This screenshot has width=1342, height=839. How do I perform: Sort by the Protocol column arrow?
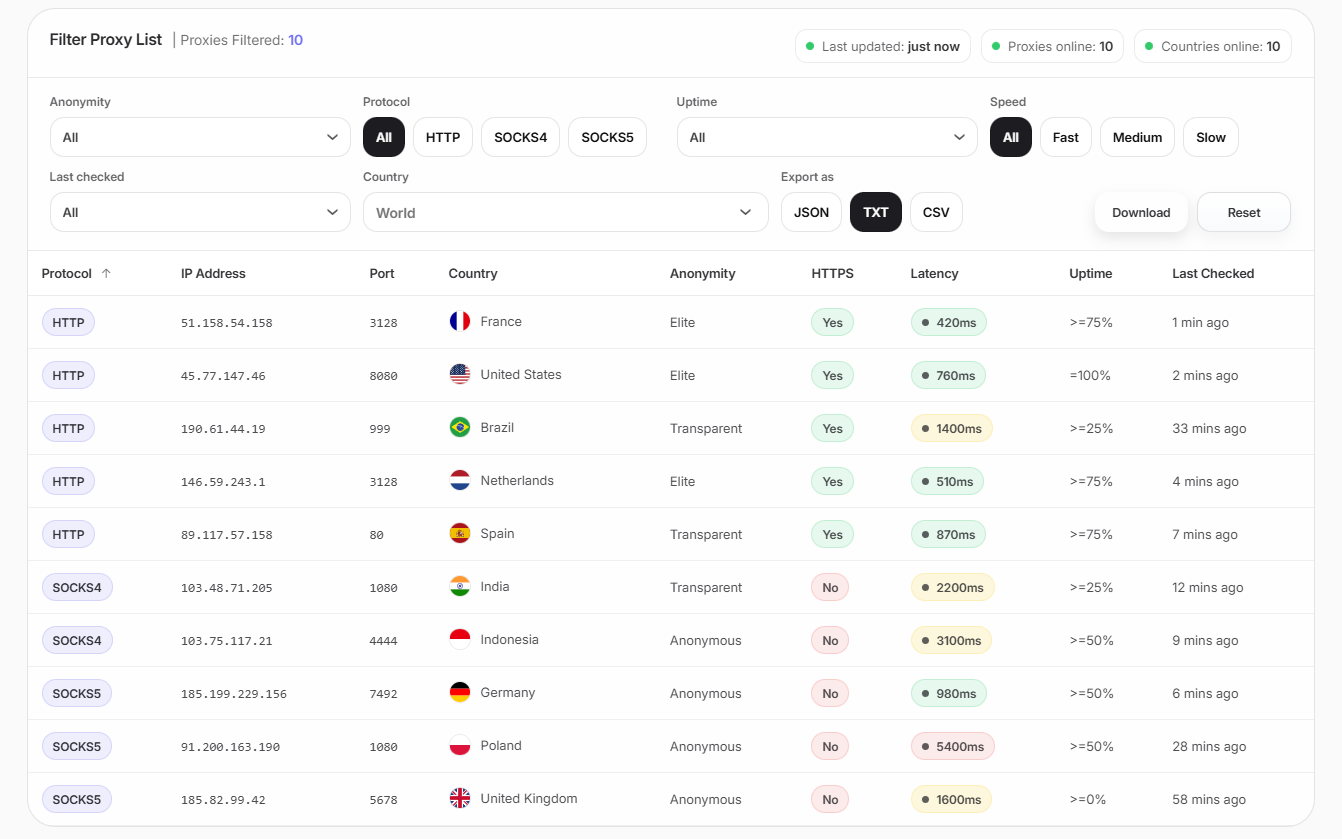point(106,273)
